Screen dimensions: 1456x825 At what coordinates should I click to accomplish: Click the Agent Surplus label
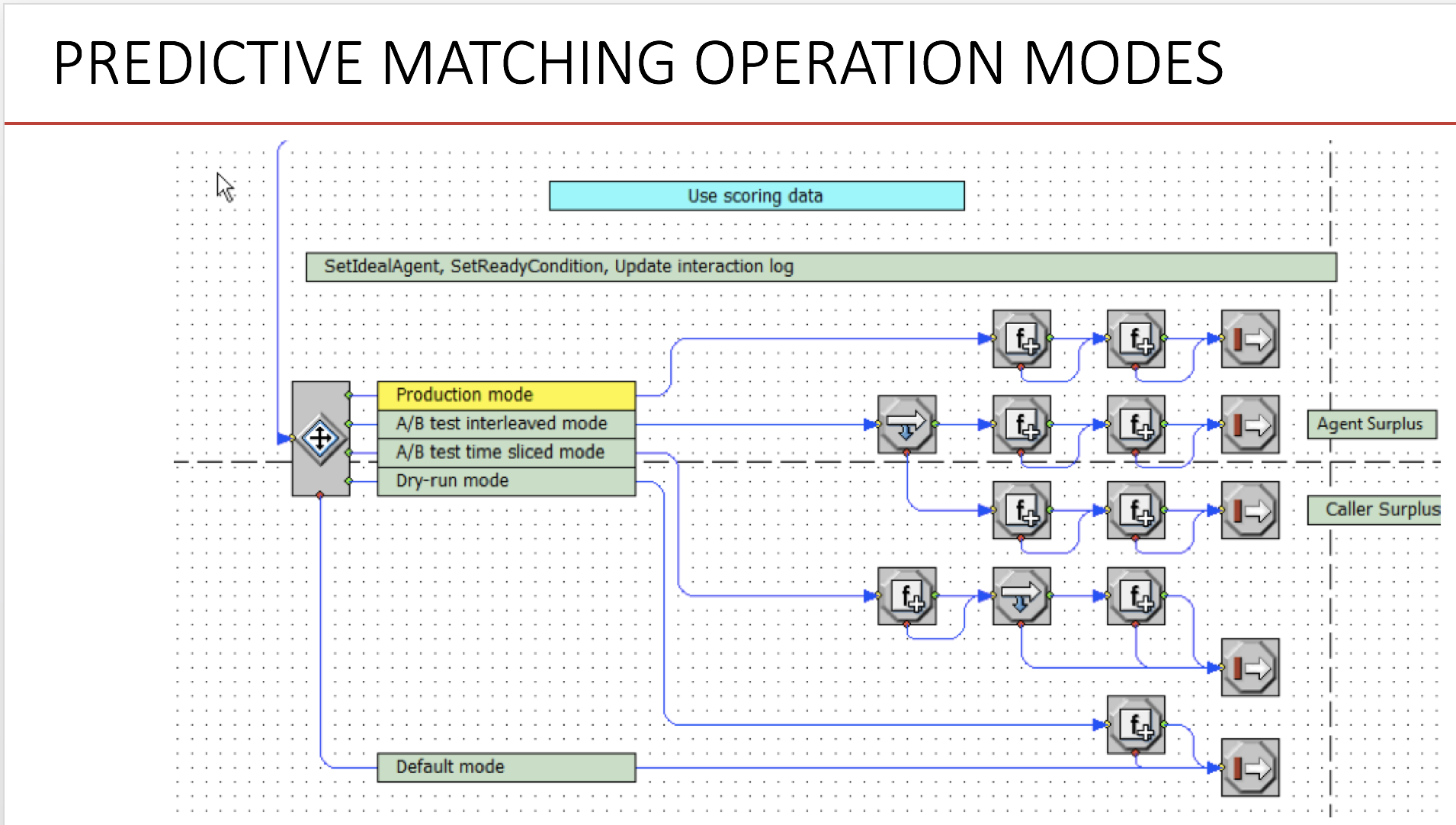(1371, 424)
